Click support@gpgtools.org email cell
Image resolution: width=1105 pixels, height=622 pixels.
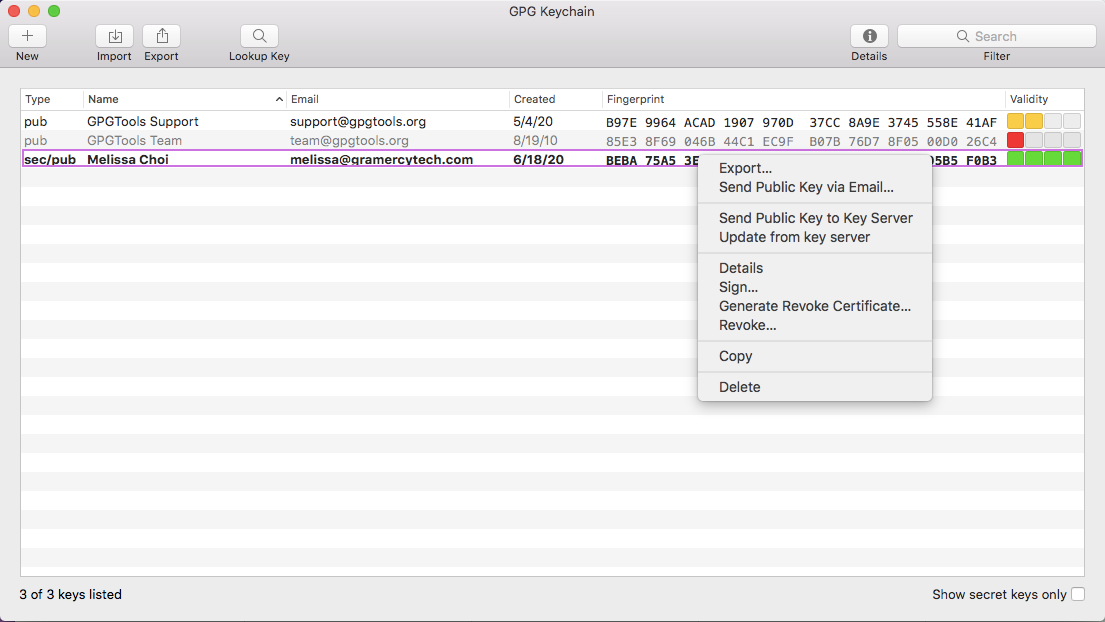pos(358,121)
